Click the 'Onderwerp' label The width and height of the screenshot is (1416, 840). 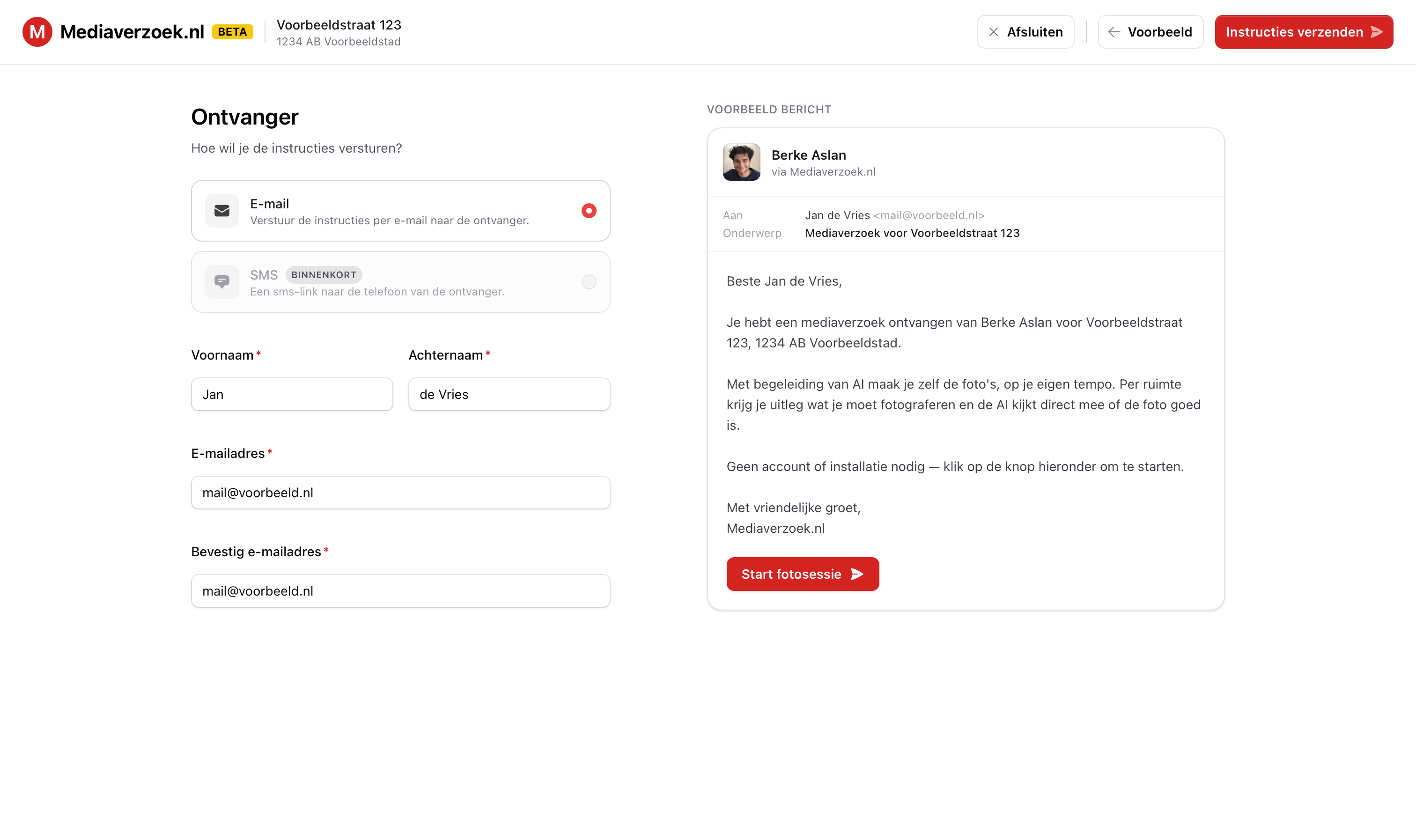coord(752,233)
